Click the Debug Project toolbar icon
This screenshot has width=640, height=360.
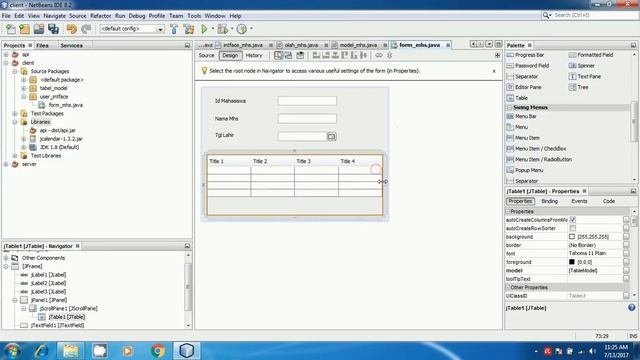[x=222, y=29]
